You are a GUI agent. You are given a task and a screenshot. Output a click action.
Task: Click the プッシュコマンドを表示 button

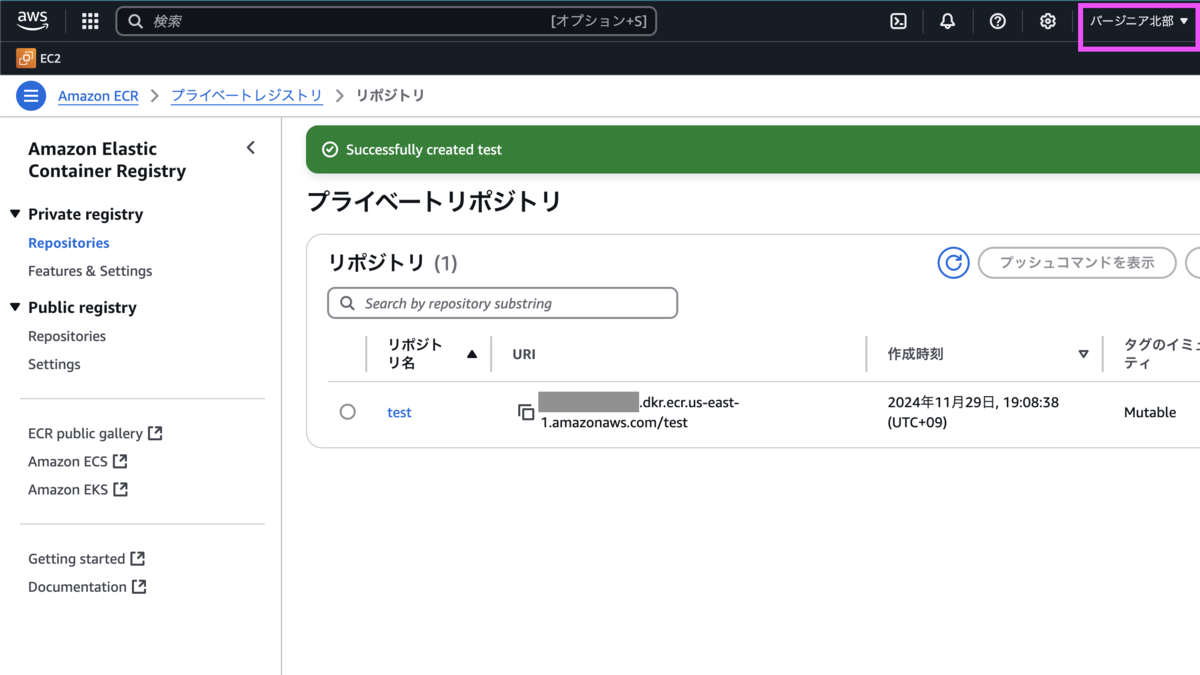(1077, 263)
